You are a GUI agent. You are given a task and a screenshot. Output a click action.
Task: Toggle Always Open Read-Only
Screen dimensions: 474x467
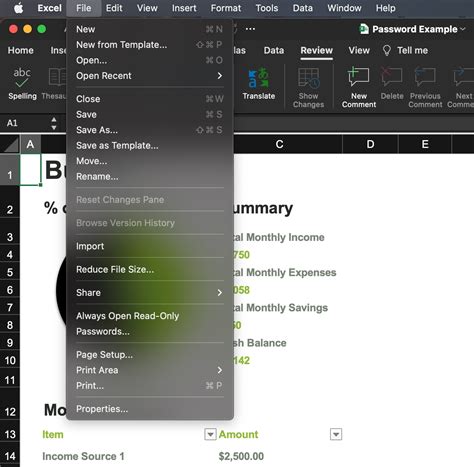pos(150,316)
